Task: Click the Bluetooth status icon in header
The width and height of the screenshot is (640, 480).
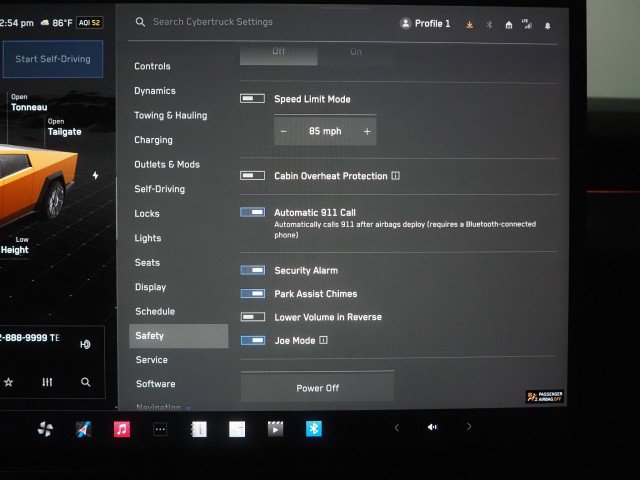Action: click(x=489, y=25)
